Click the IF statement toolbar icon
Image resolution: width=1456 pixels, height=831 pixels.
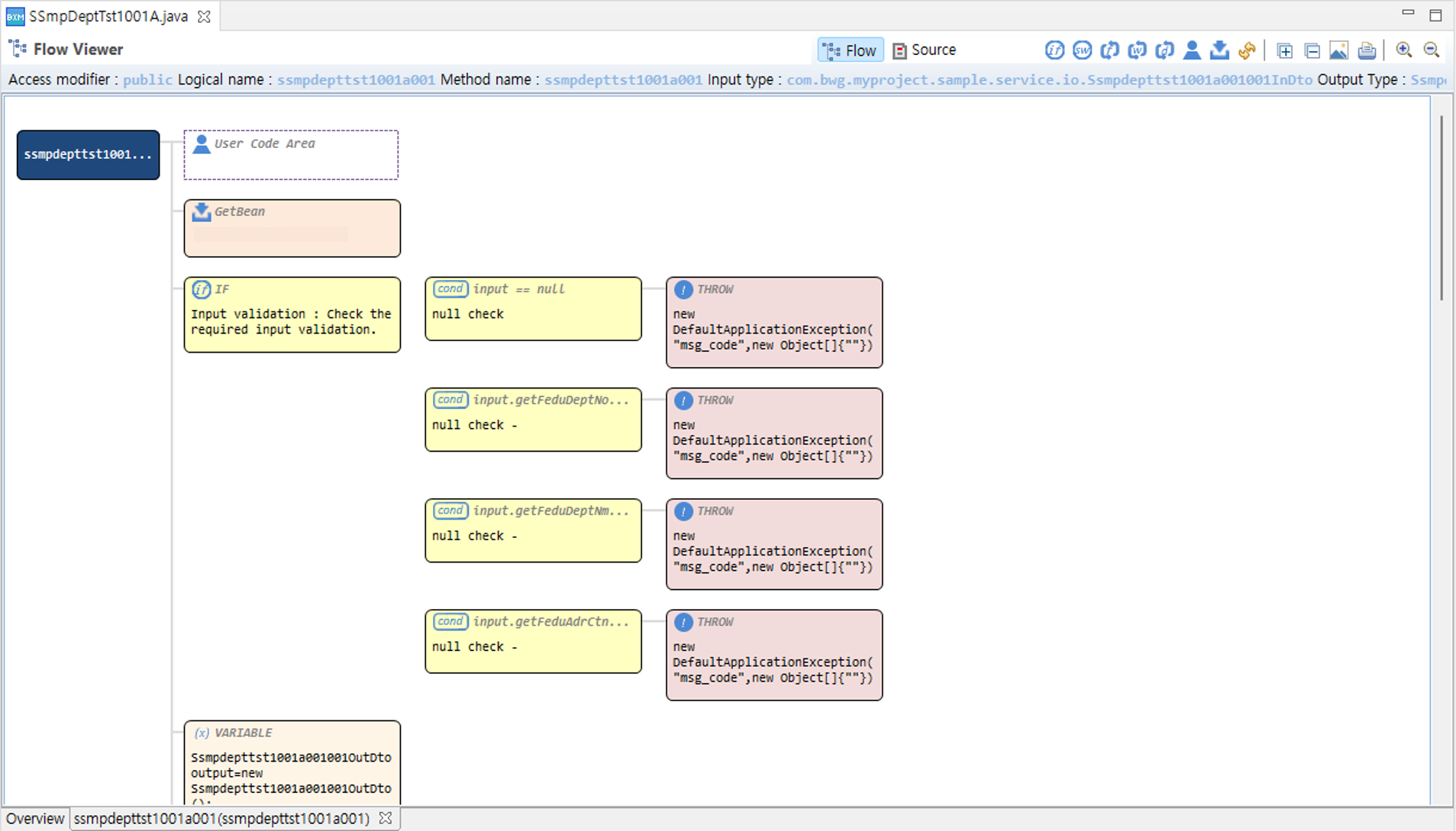pos(1054,50)
